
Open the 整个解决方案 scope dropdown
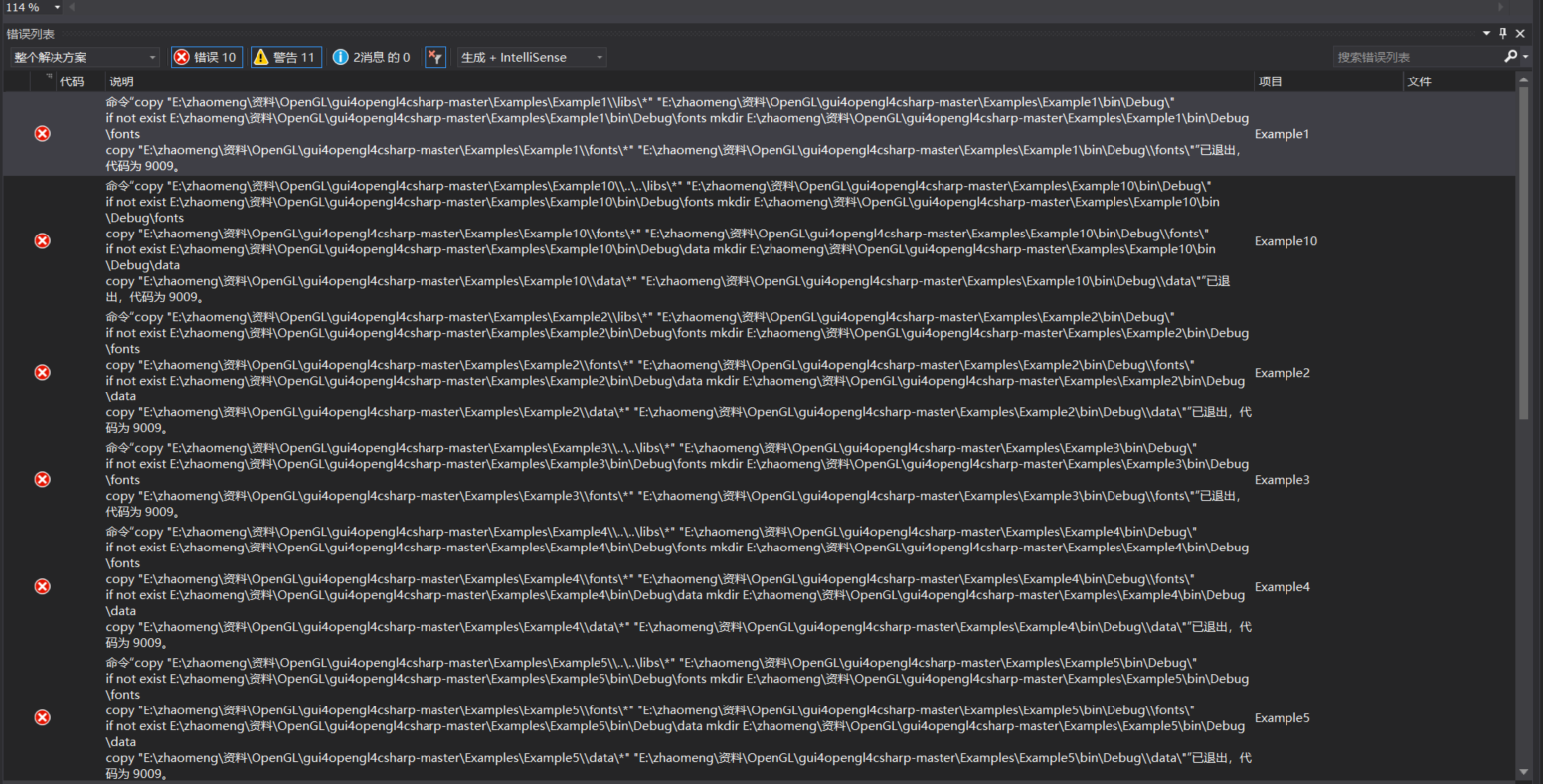click(x=85, y=57)
